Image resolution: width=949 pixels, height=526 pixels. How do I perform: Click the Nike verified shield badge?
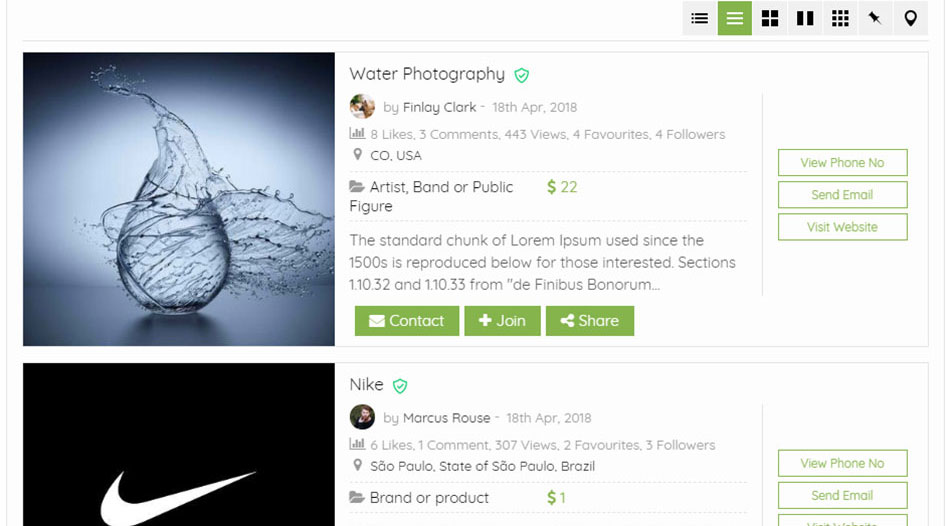[400, 386]
